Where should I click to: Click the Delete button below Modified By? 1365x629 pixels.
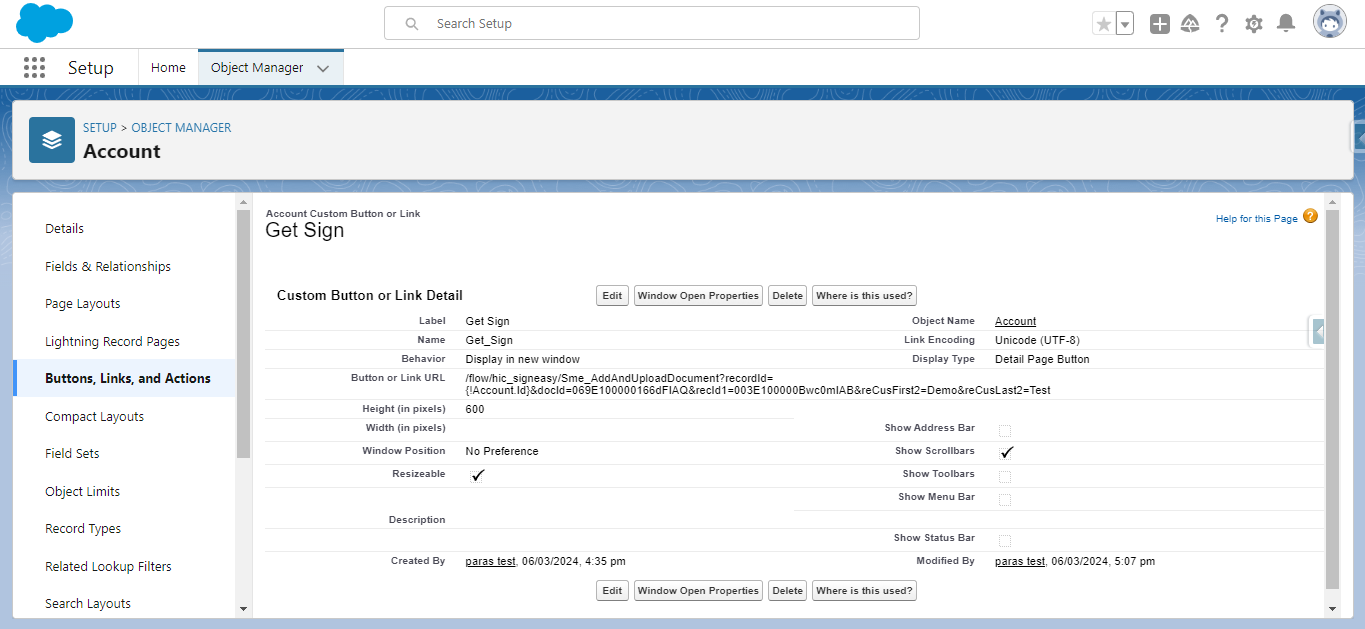tap(788, 591)
